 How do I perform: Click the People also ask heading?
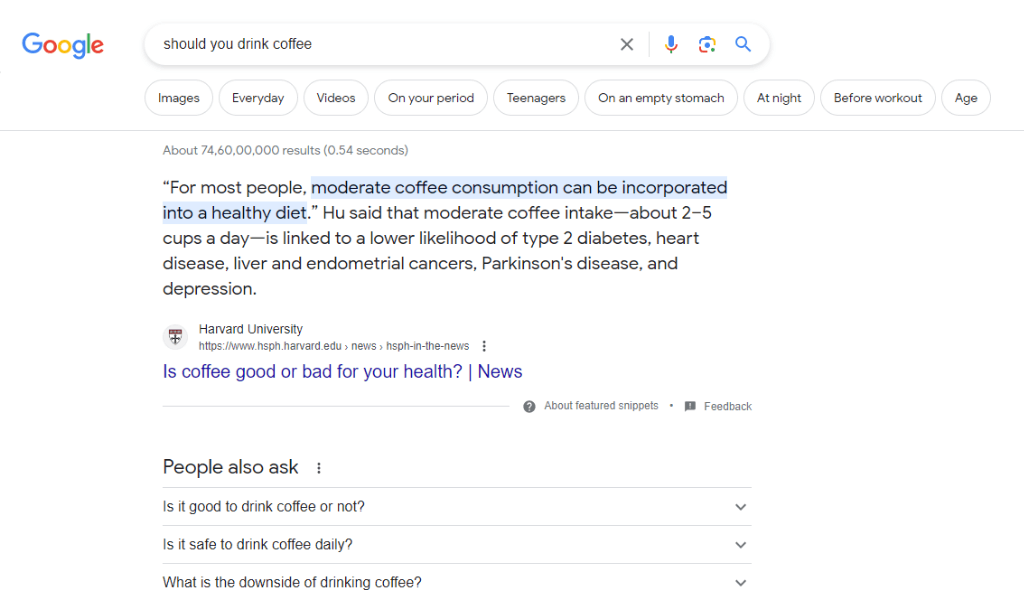click(231, 467)
